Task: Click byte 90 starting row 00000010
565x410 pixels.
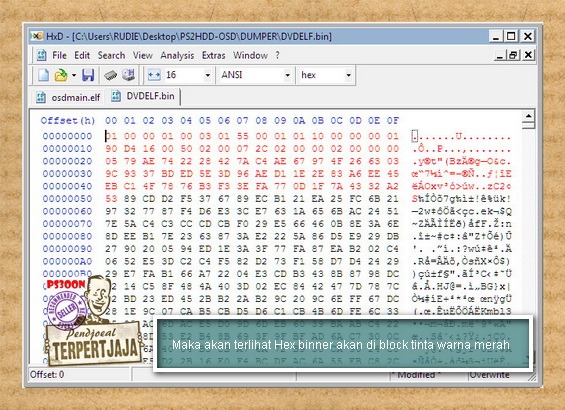Action: point(111,149)
